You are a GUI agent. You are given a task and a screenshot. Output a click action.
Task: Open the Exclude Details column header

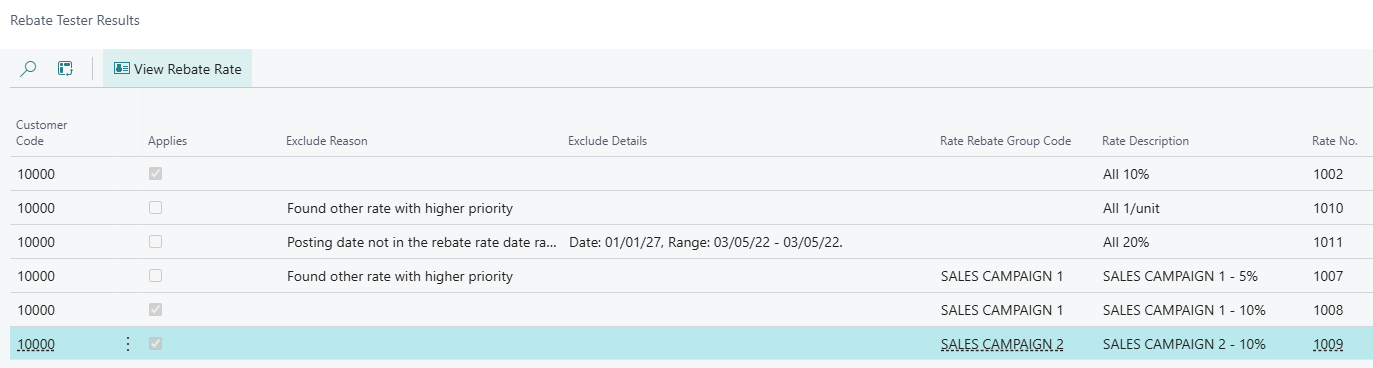pos(607,141)
